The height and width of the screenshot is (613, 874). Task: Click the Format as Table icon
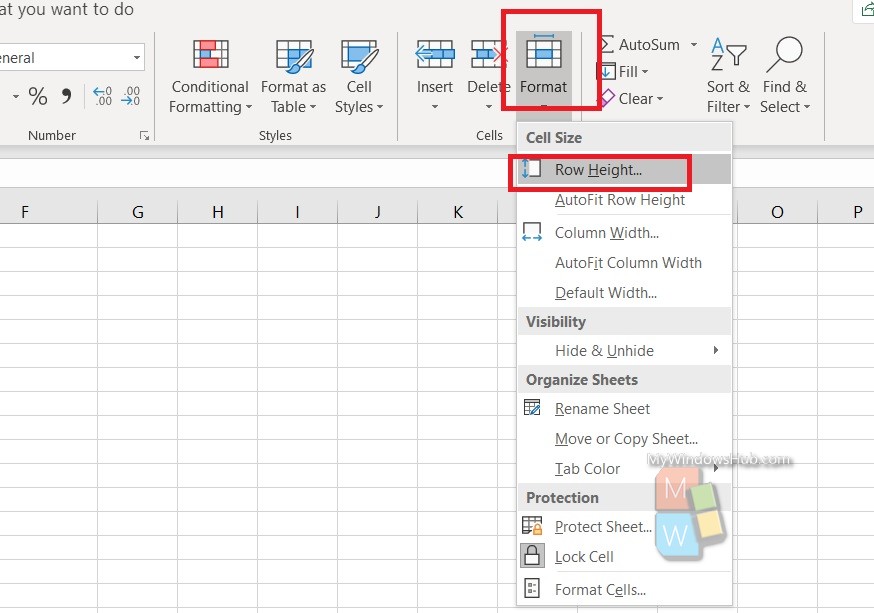(x=294, y=56)
